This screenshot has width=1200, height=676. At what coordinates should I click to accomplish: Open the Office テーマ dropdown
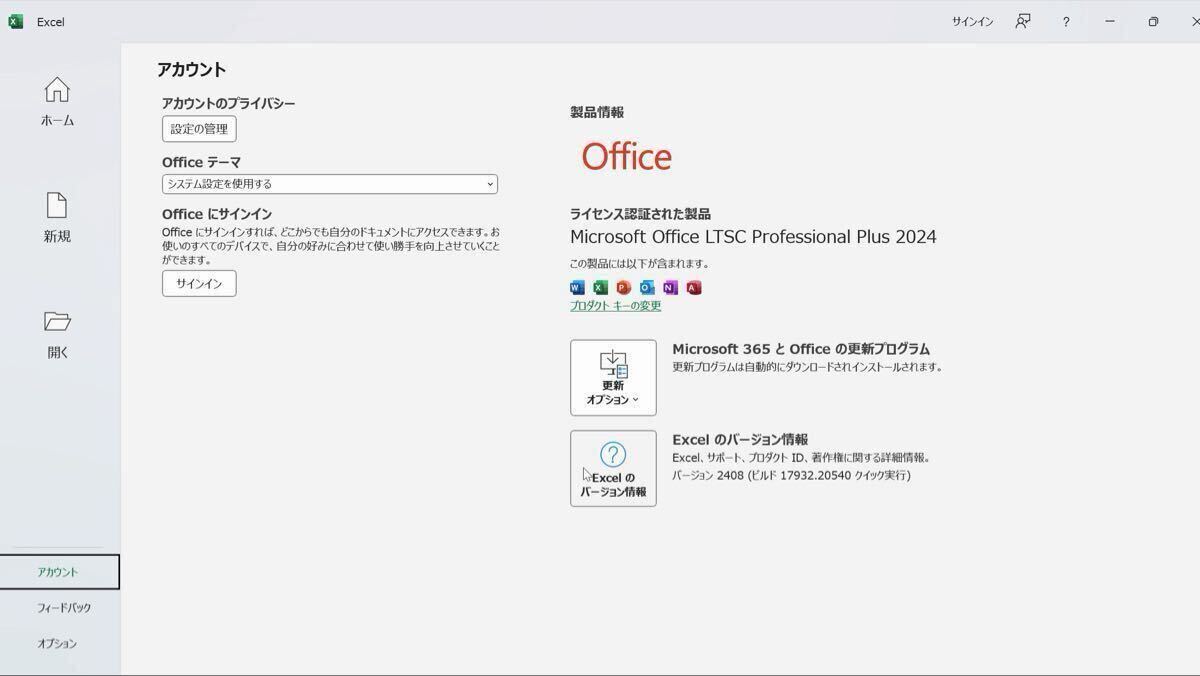pyautogui.click(x=330, y=184)
